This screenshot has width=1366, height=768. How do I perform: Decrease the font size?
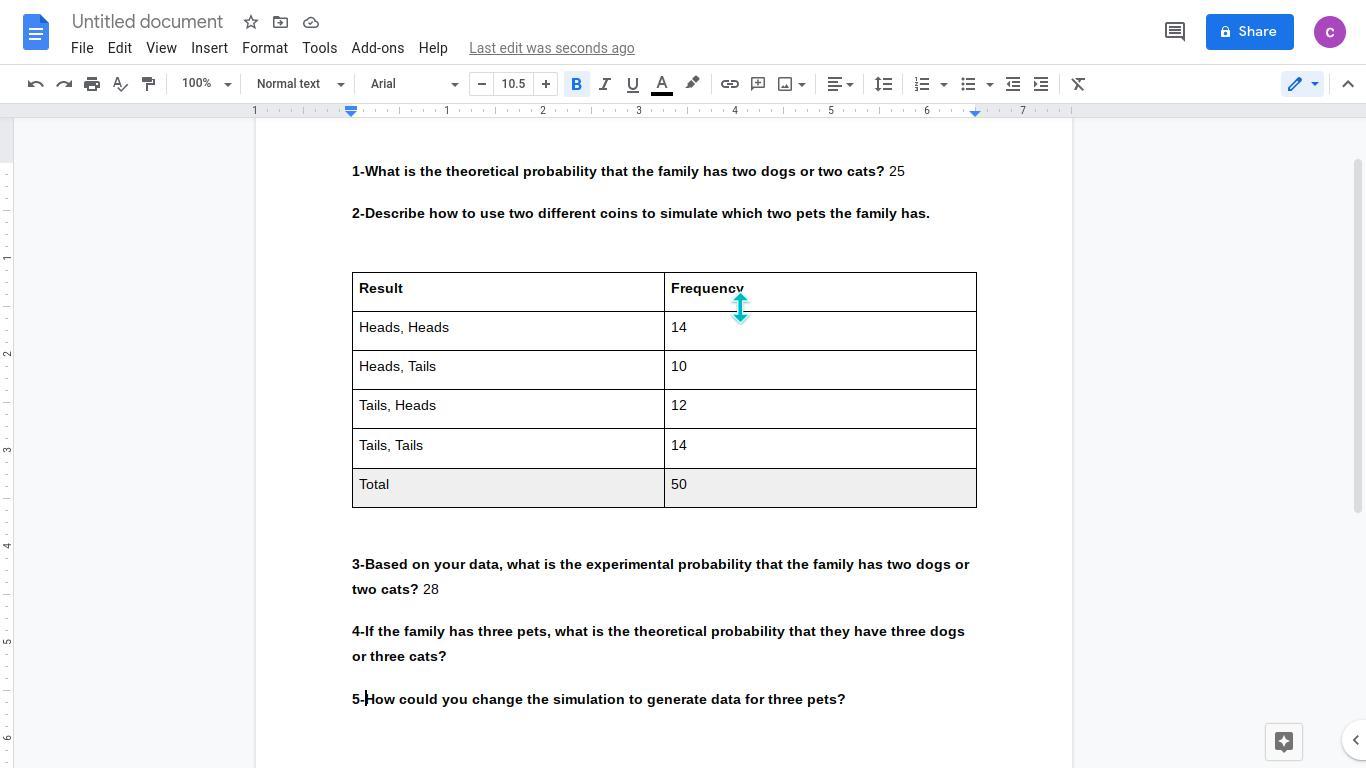pos(482,84)
